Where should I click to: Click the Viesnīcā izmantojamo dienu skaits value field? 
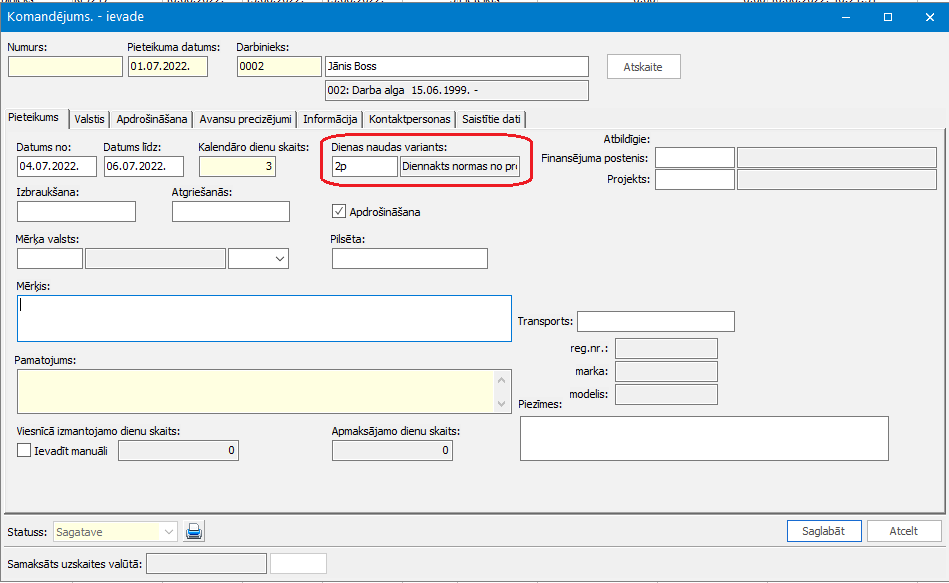pos(179,450)
